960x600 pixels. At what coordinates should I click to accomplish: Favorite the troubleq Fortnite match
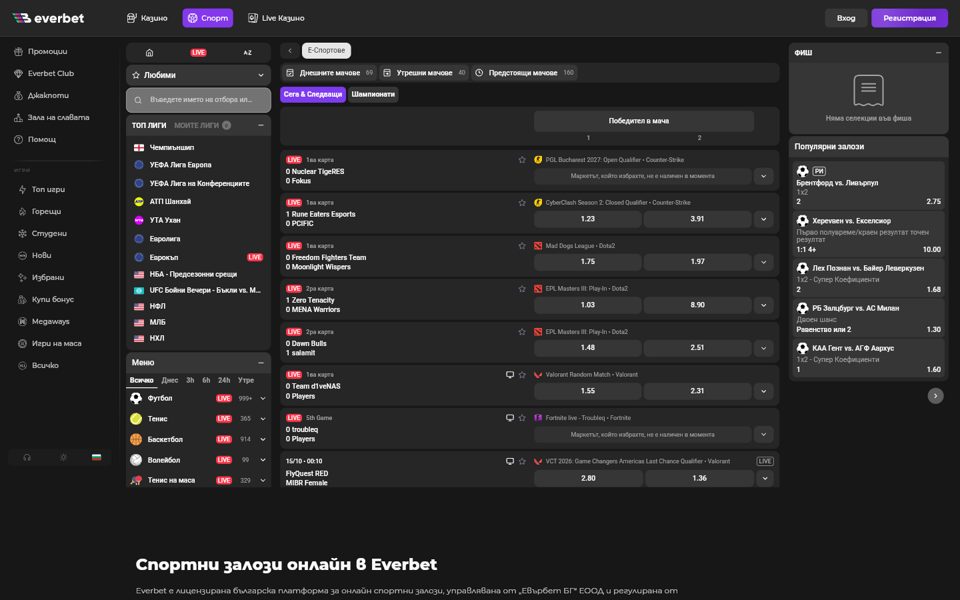click(x=522, y=418)
